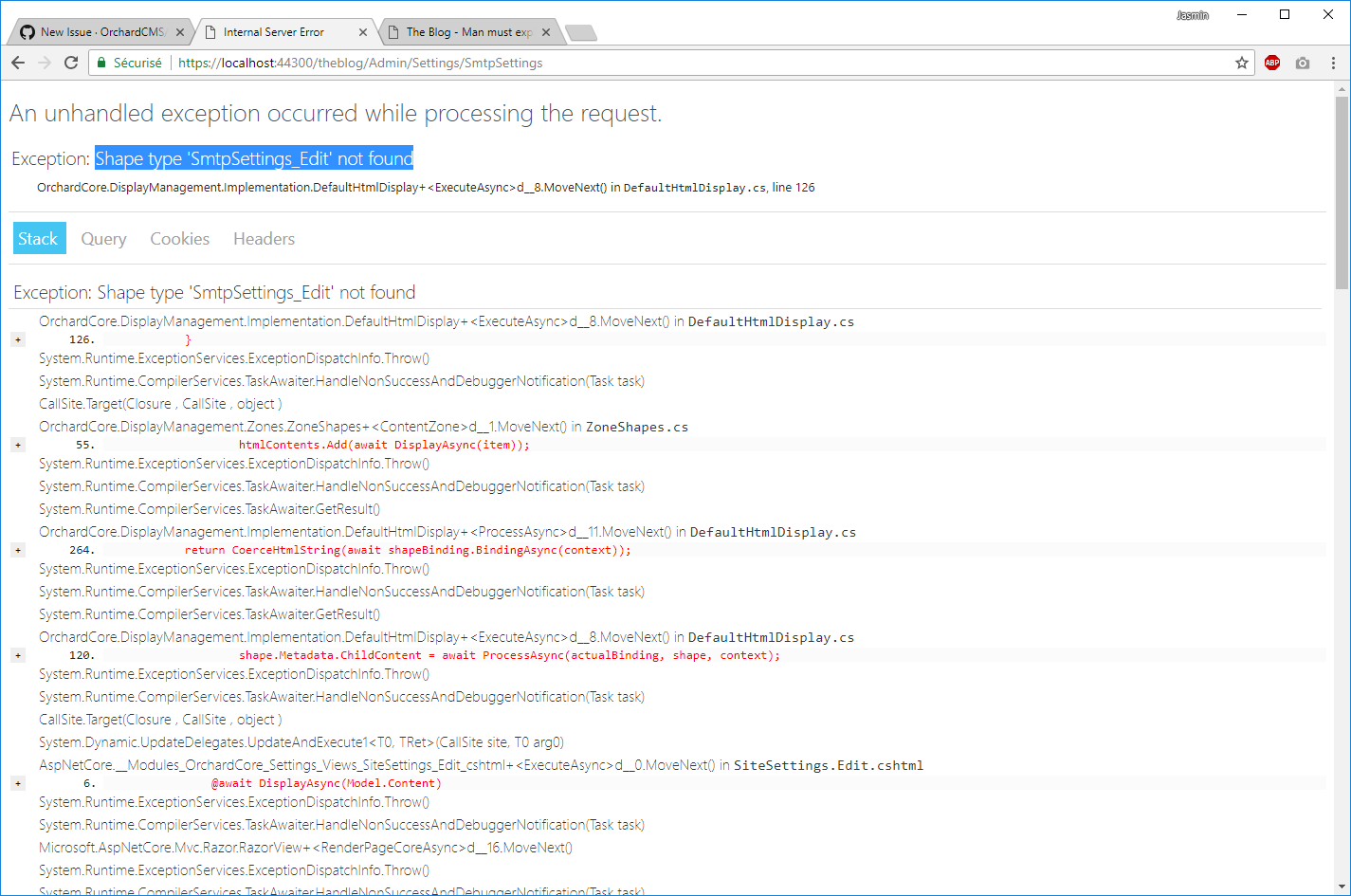Click the GitHub icon on the New Issue tab
This screenshot has width=1351, height=896.
click(27, 30)
